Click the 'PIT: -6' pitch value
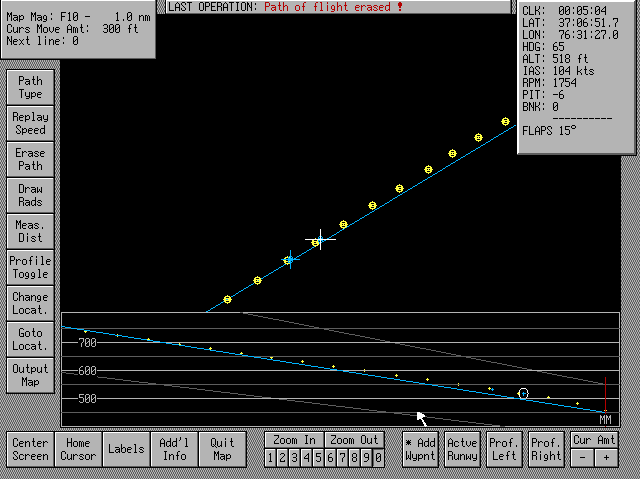This screenshot has height=479, width=640. (x=543, y=95)
